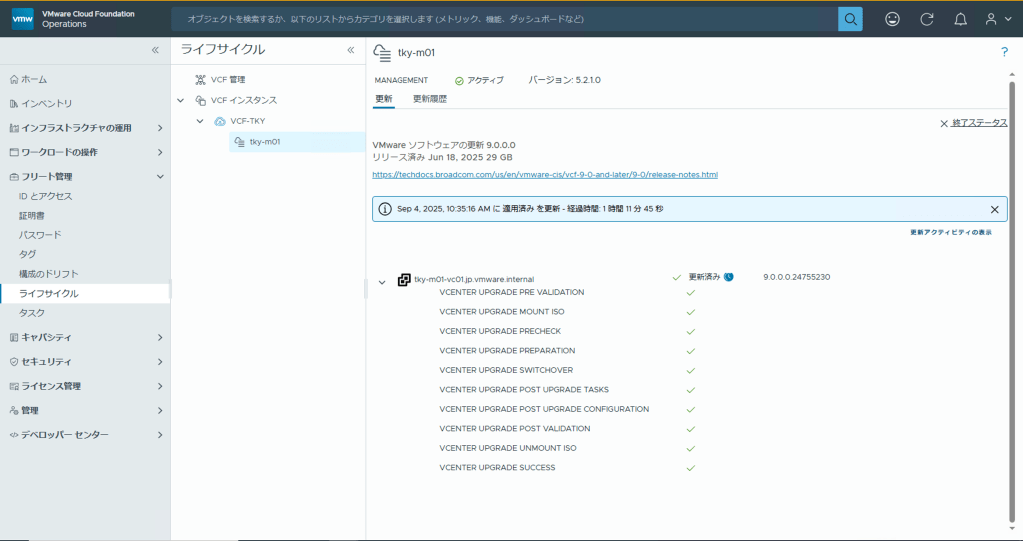Screen dimensions: 1023x541
Task: Click the search magnifier button
Action: [x=850, y=19]
